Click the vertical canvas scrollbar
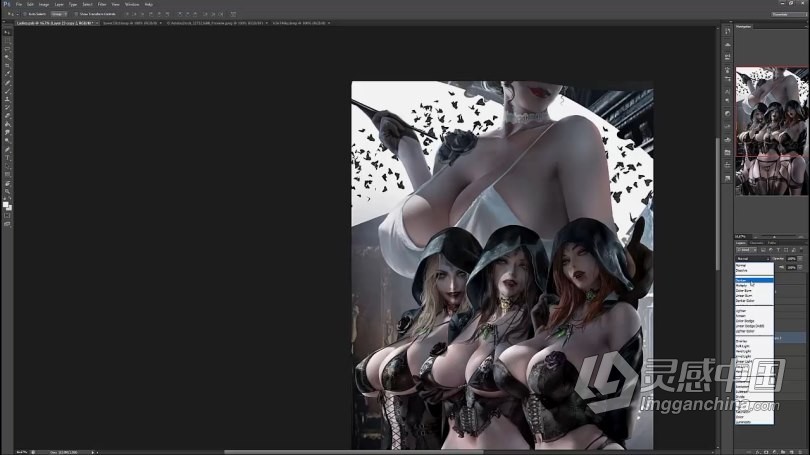Screen dimensions: 810x455 pyautogui.click(x=718, y=204)
